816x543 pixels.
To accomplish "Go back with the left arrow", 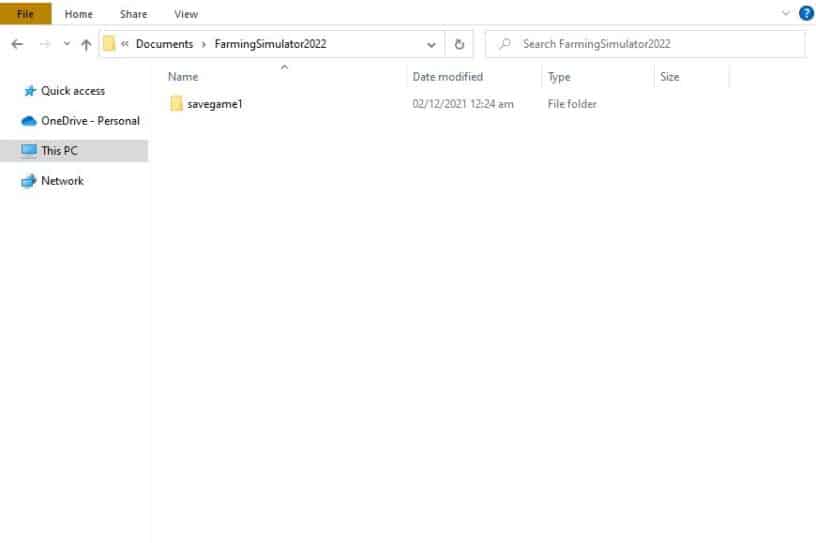I will (17, 44).
